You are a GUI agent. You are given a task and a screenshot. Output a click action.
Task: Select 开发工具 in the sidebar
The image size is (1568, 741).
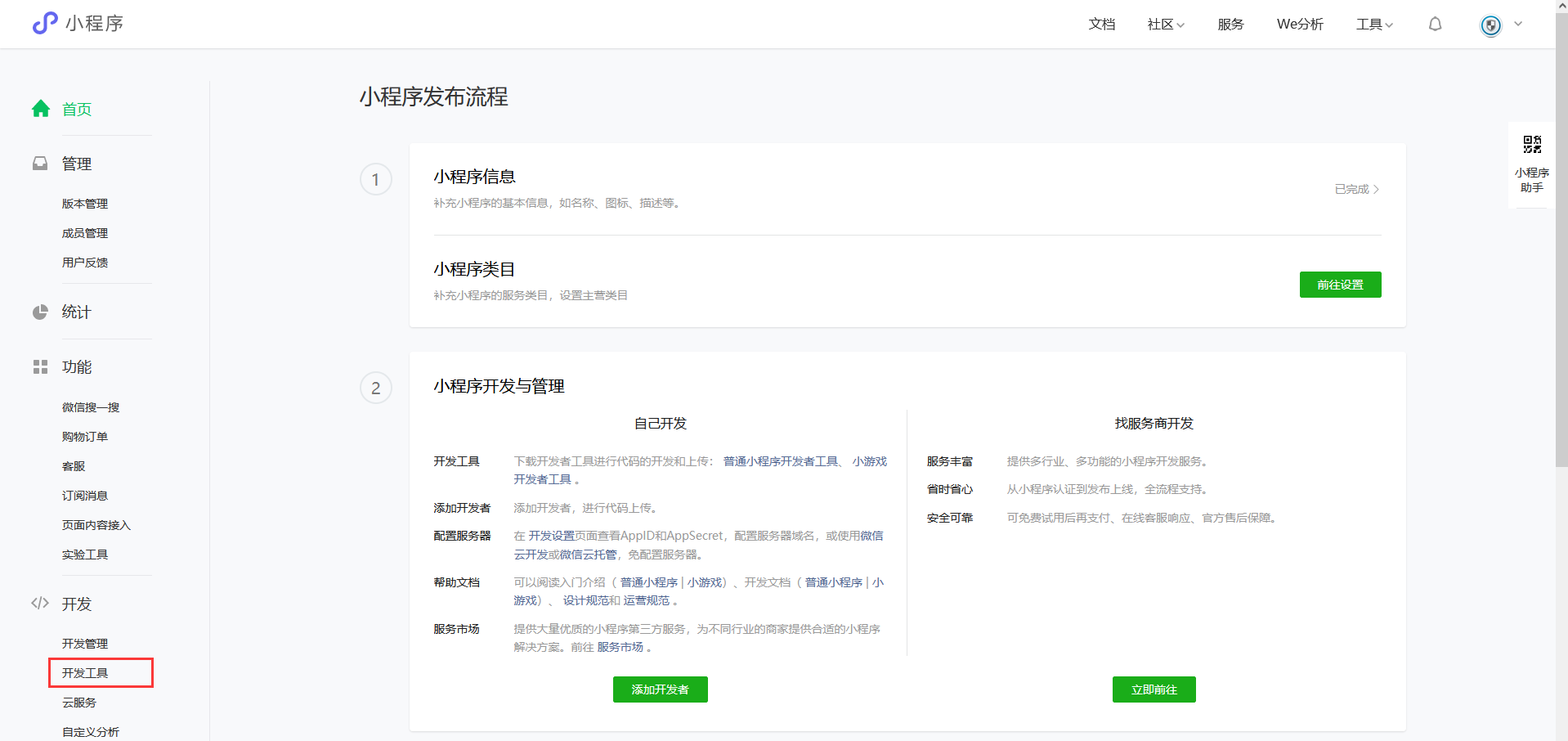[x=85, y=673]
